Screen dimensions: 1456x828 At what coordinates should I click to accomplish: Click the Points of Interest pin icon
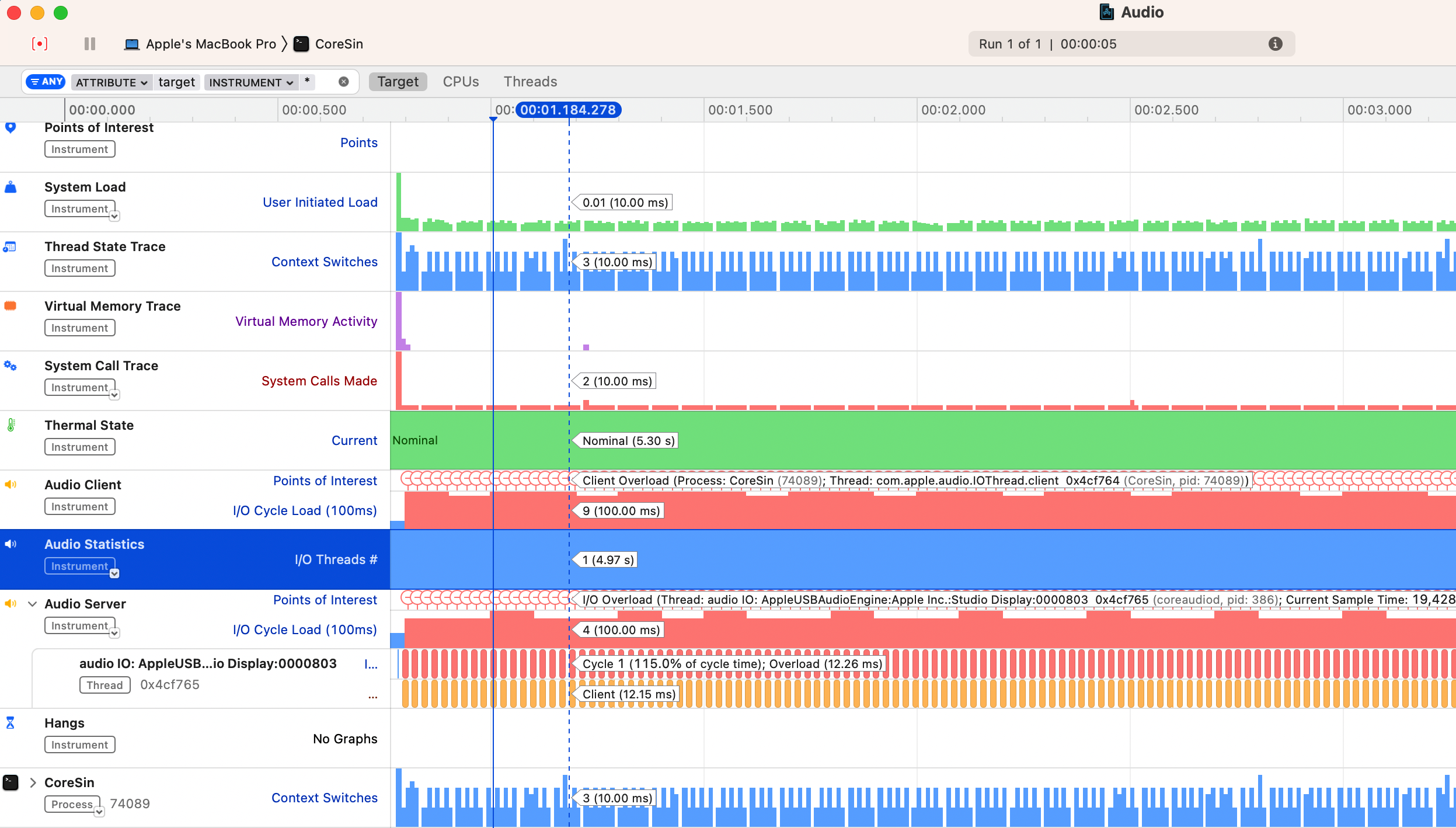click(x=11, y=127)
